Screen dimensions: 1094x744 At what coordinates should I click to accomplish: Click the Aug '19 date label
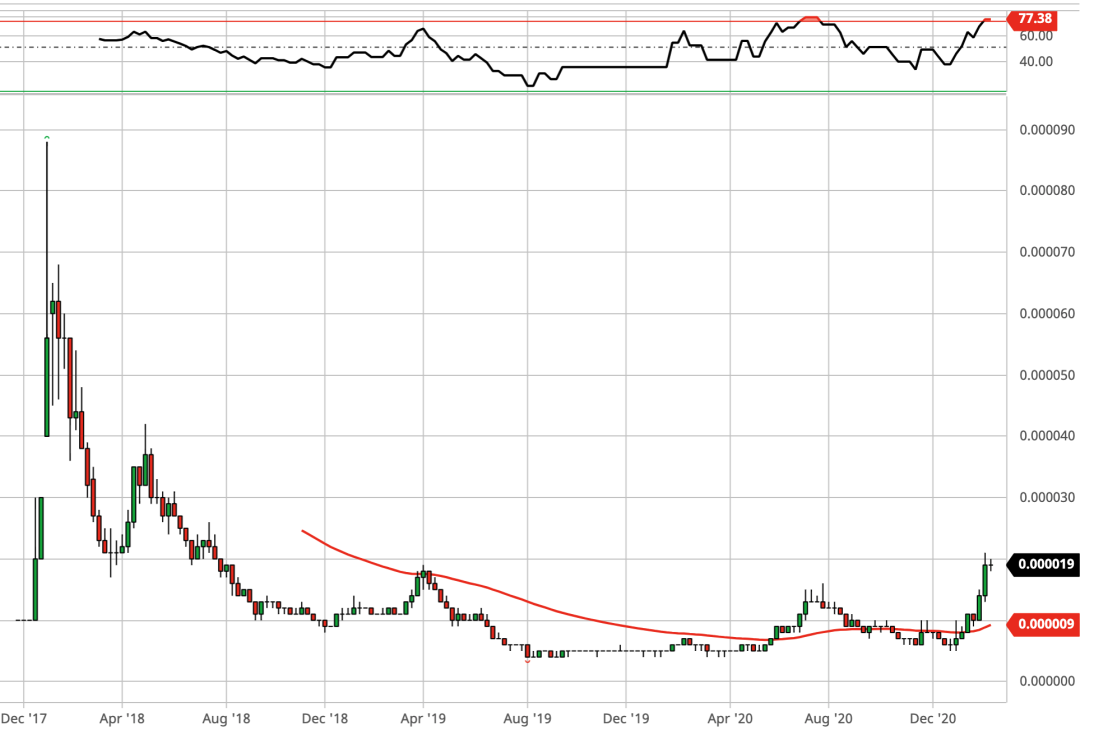click(x=527, y=719)
